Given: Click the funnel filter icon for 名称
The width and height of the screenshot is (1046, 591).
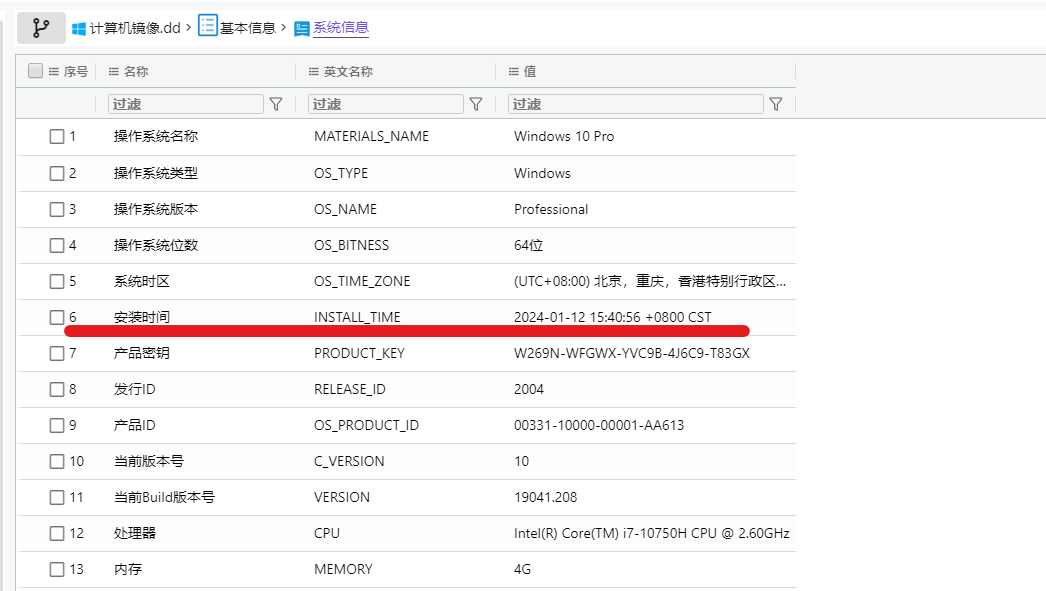Looking at the screenshot, I should (x=276, y=104).
